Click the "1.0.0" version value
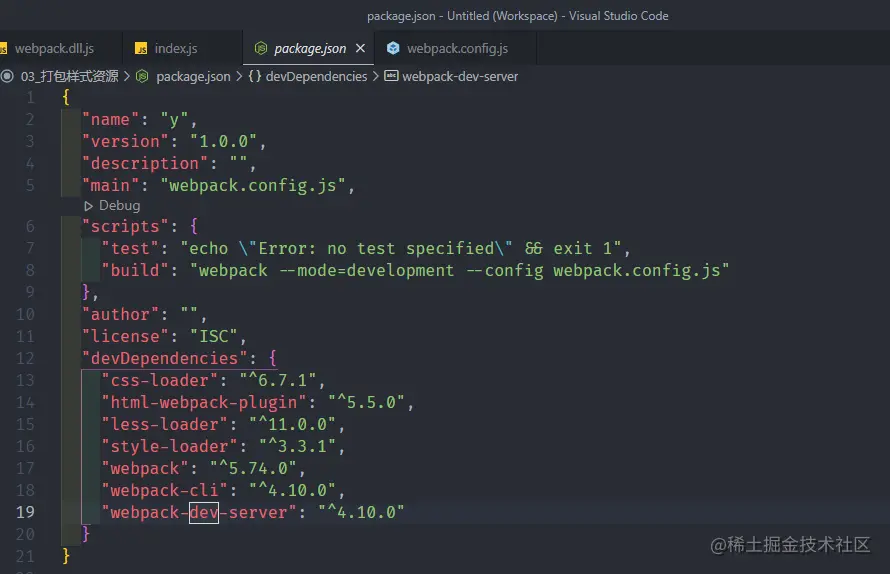Image resolution: width=890 pixels, height=574 pixels. [223, 141]
